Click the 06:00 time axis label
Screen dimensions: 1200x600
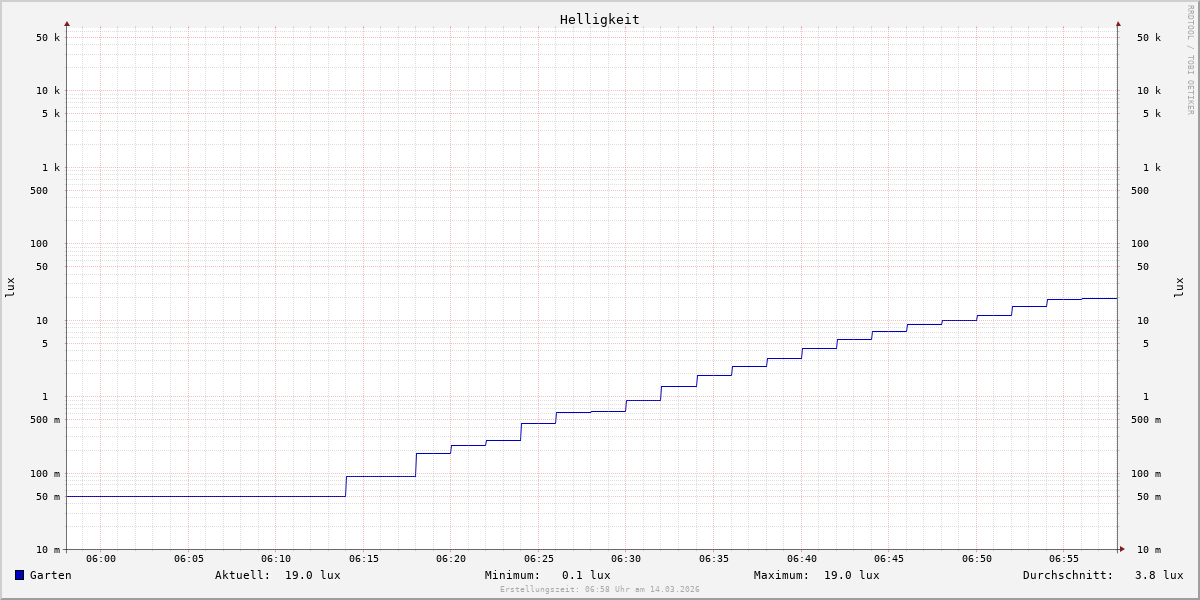coord(101,559)
